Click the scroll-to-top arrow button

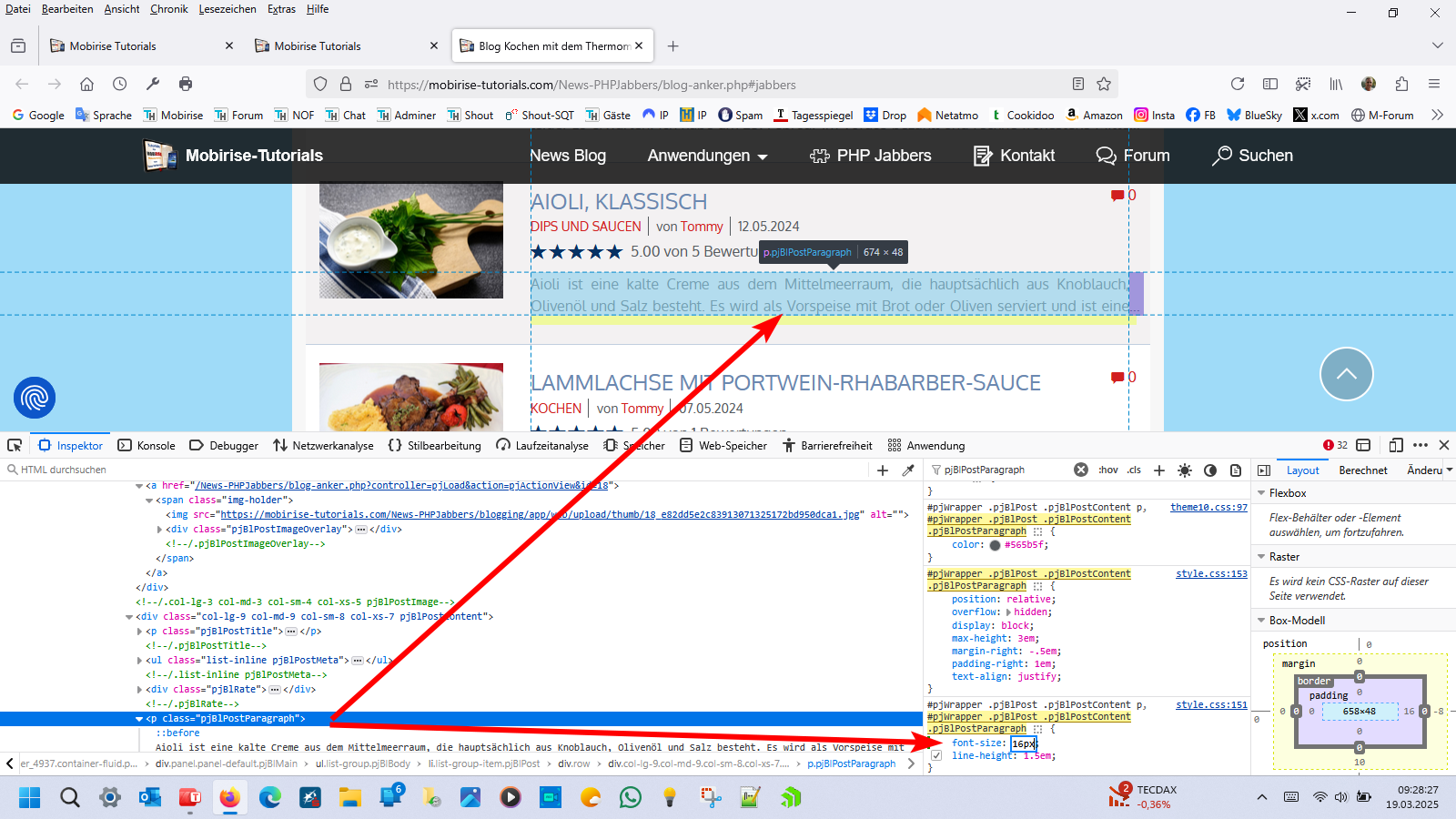coord(1346,374)
